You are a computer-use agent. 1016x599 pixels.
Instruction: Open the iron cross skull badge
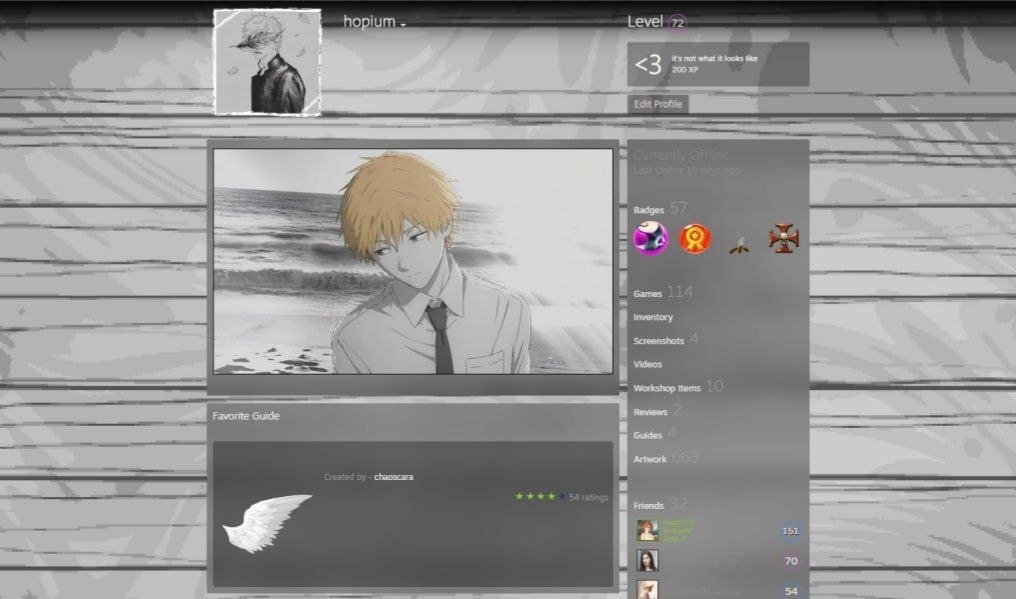coord(783,238)
